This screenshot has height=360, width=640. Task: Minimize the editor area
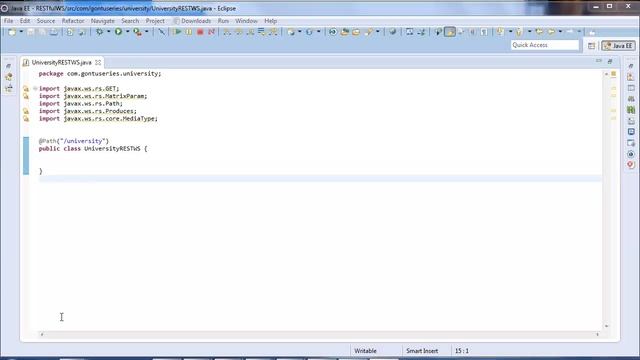[599, 61]
